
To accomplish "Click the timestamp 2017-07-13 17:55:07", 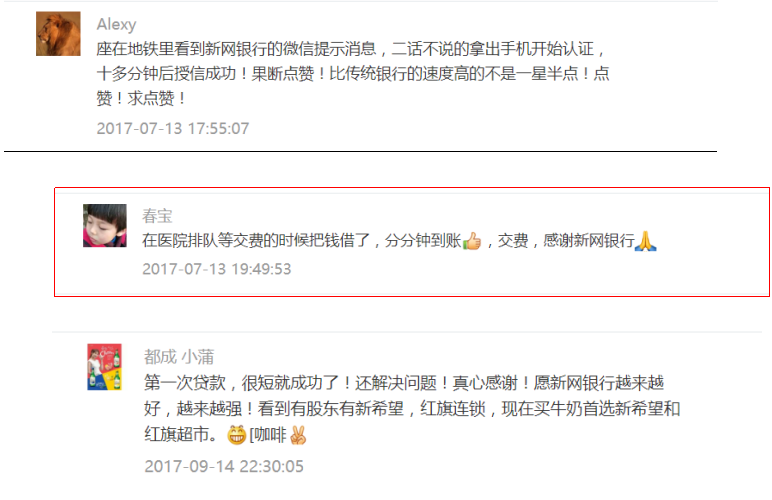I will pos(173,128).
